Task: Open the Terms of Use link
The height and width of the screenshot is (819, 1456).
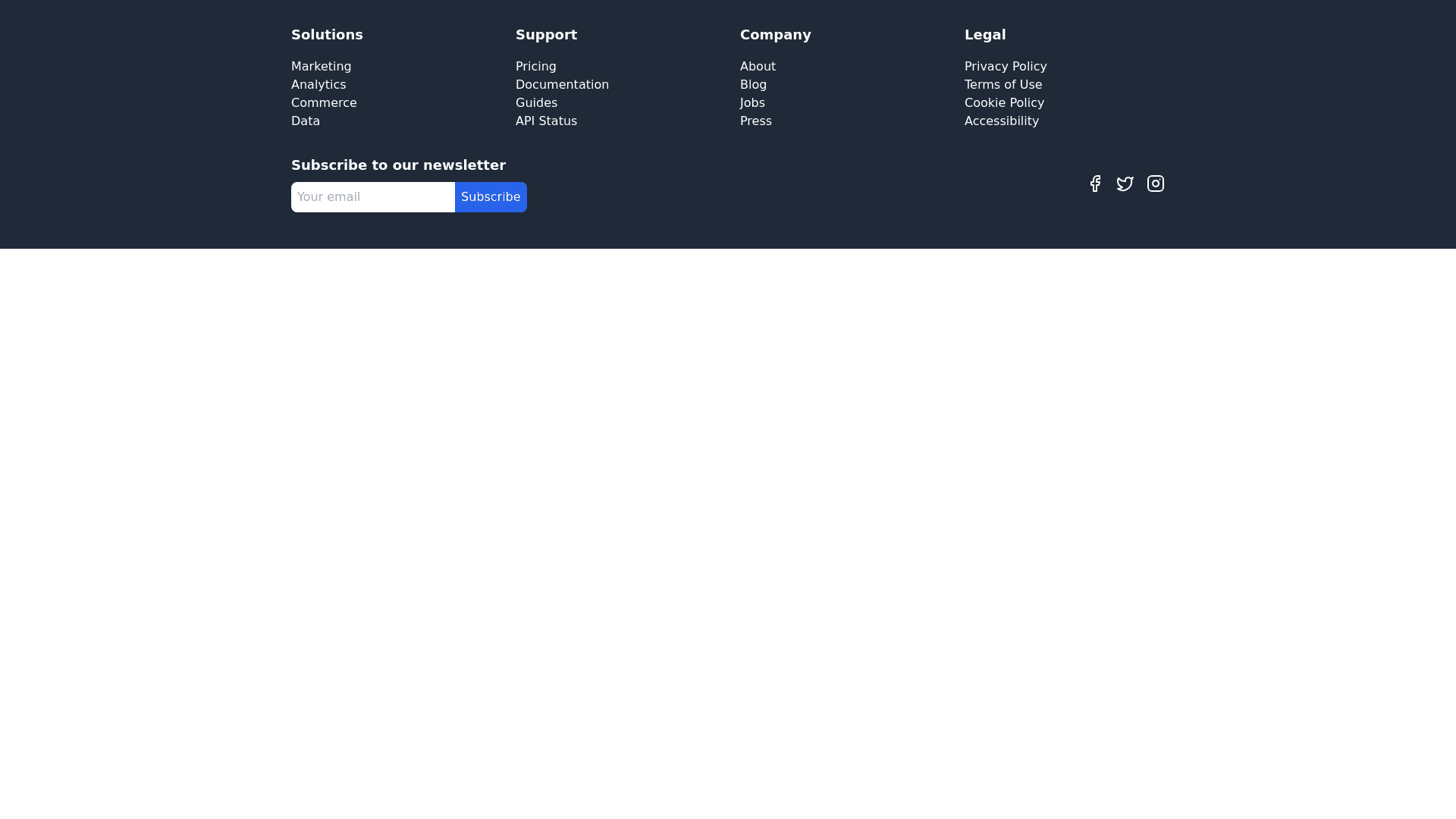Action: coord(1003,85)
